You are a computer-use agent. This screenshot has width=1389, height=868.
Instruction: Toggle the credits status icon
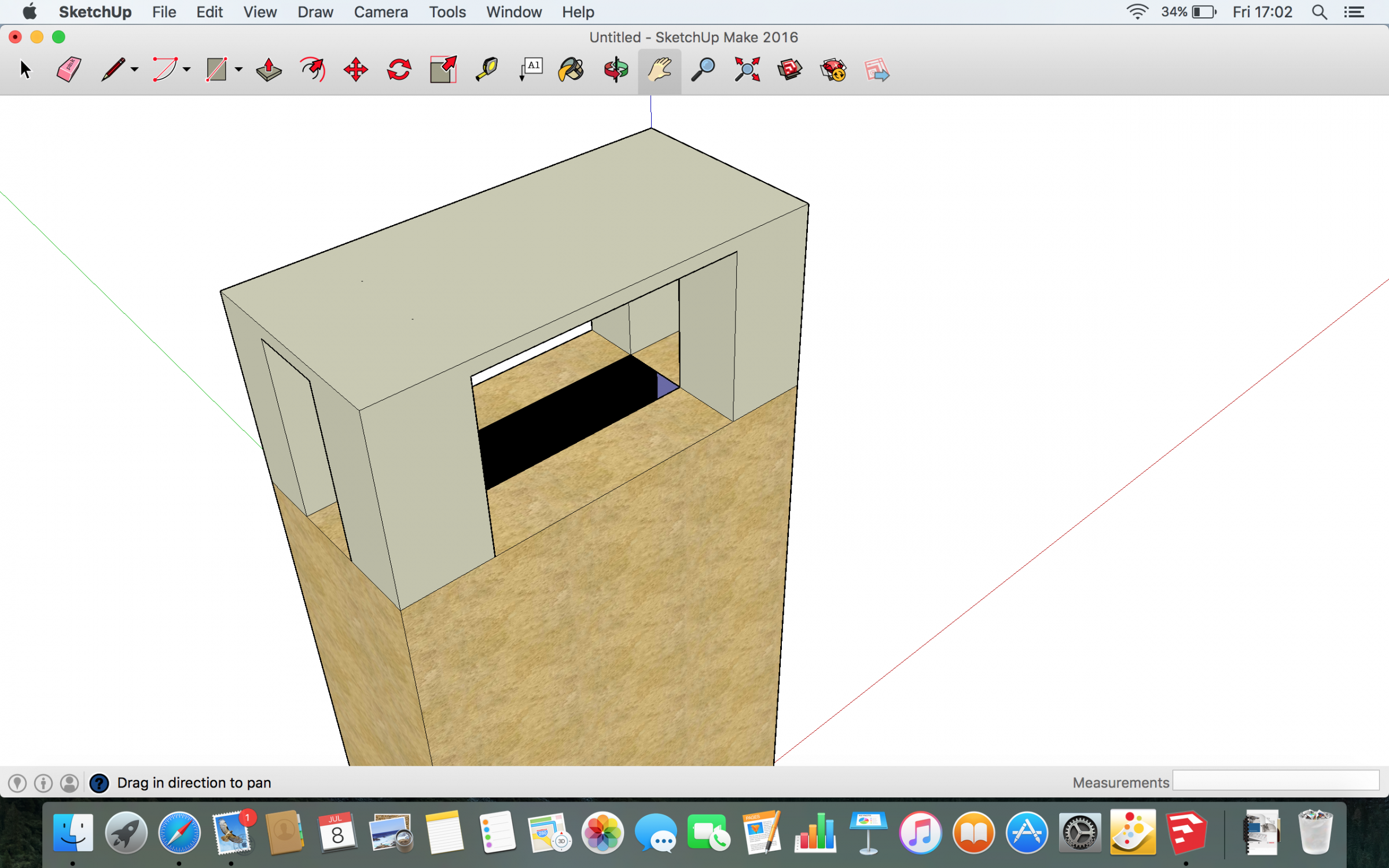[43, 783]
